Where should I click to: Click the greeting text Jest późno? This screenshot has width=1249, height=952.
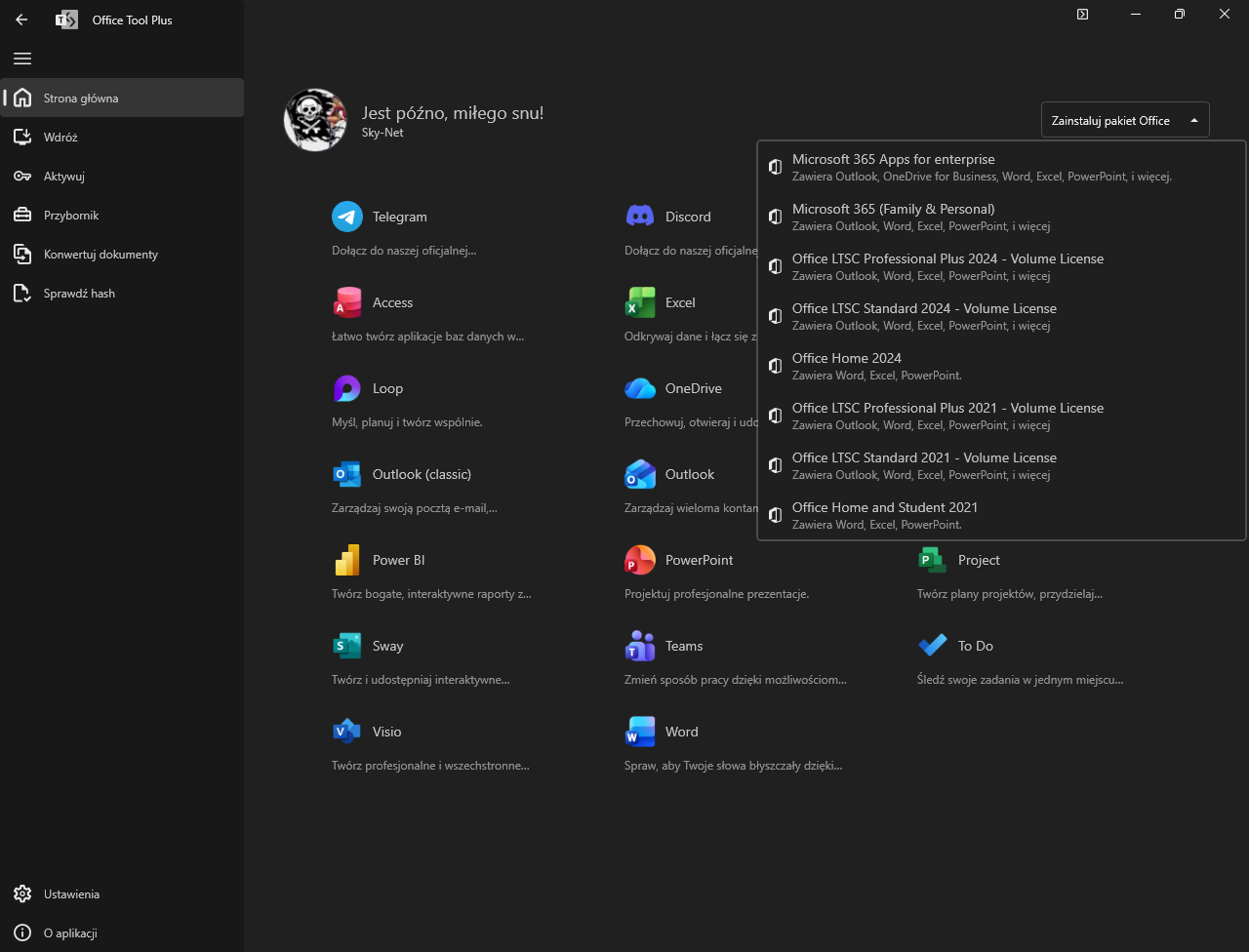[x=453, y=113]
